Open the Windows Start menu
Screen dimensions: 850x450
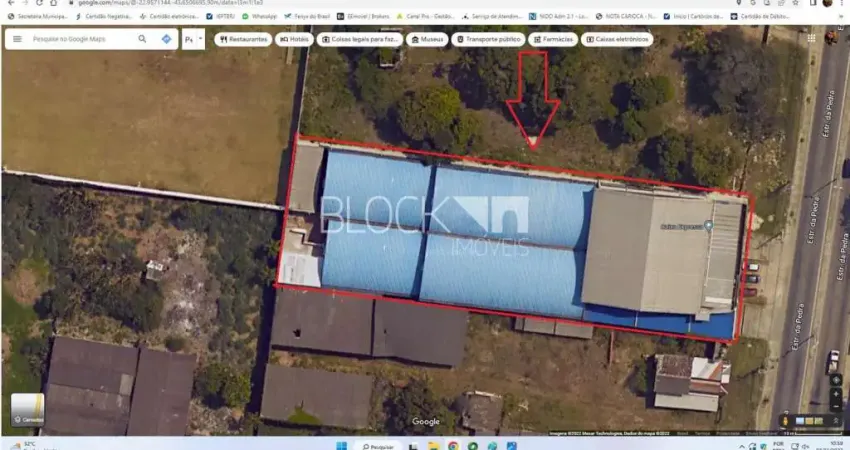341,446
